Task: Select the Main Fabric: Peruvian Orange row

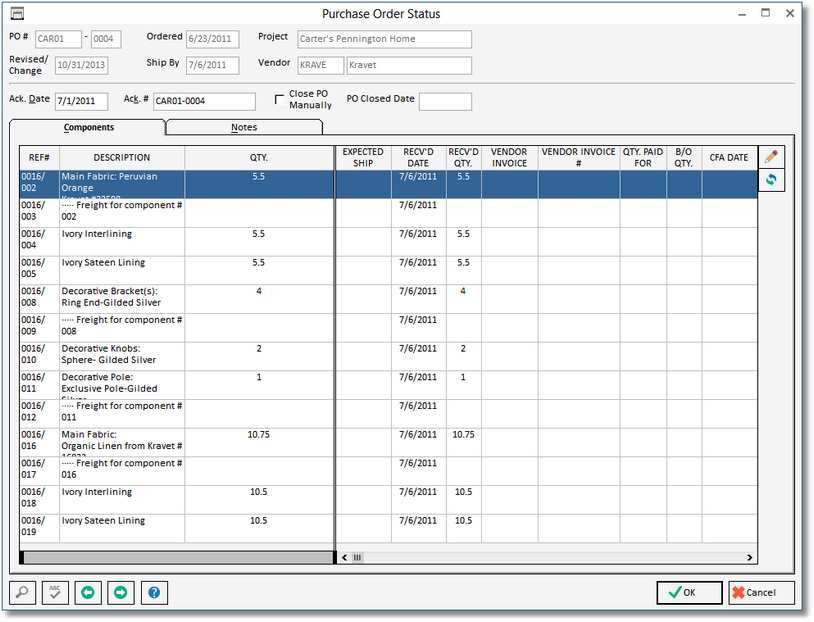Action: pyautogui.click(x=388, y=184)
